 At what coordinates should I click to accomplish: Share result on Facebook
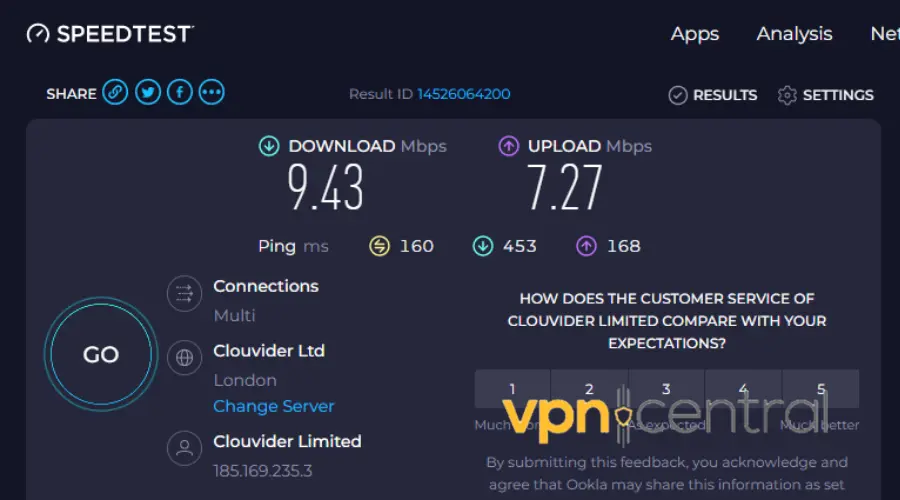point(180,93)
